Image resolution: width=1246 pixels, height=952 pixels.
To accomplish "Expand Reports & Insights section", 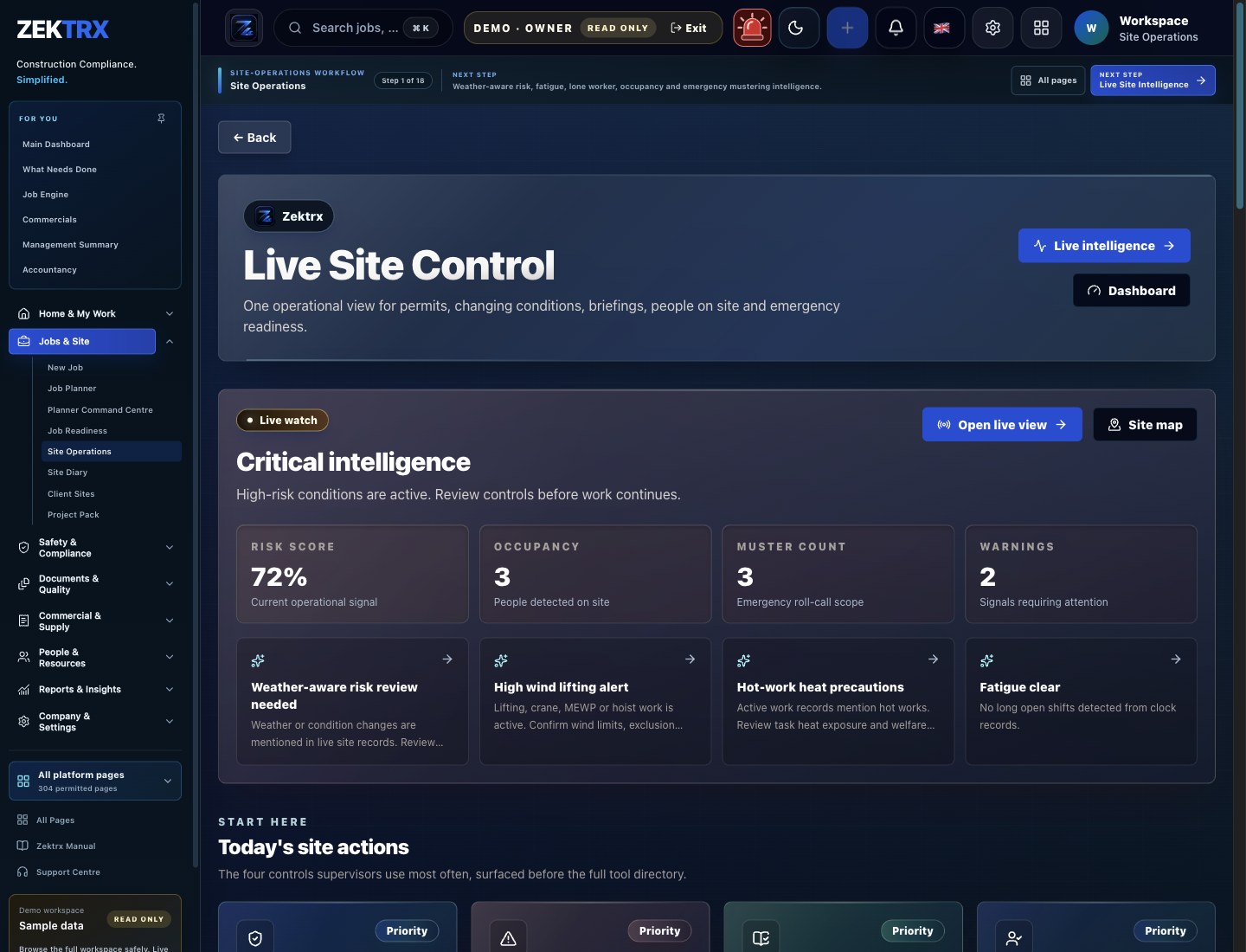I will (x=170, y=689).
